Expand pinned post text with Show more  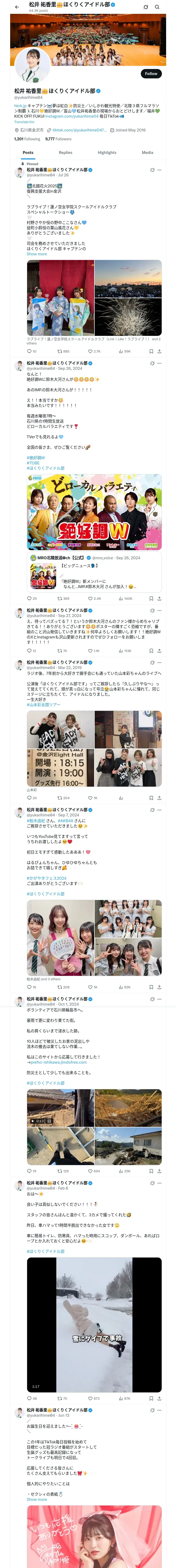point(37,254)
